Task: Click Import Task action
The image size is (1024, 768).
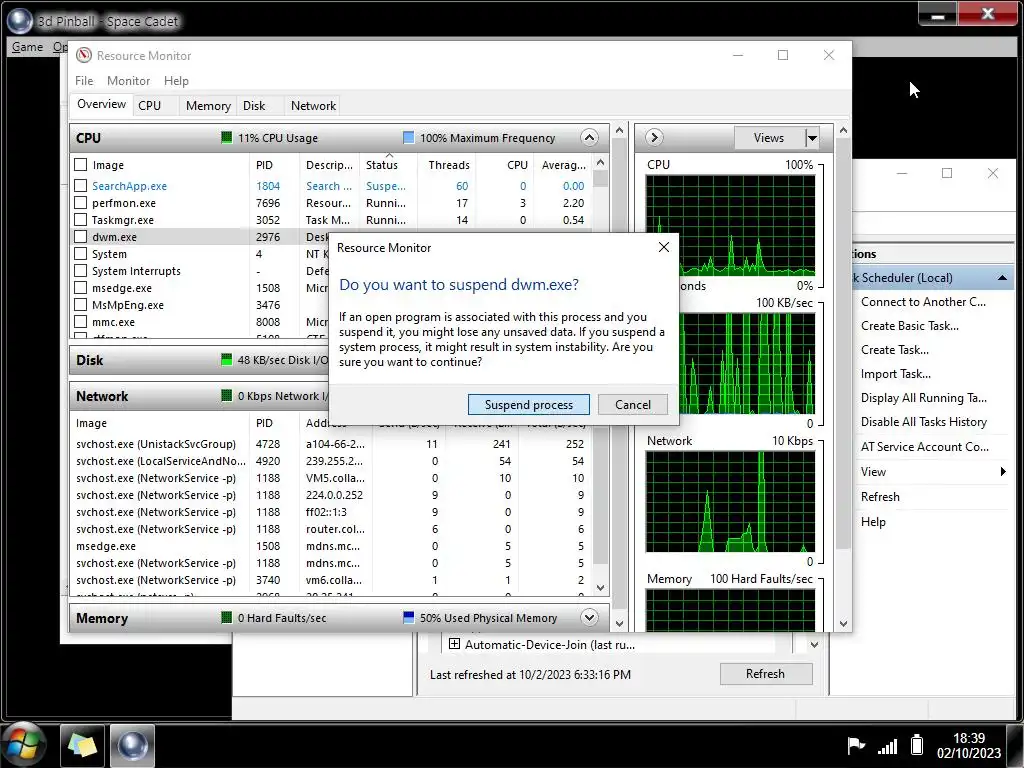Action: pos(895,374)
